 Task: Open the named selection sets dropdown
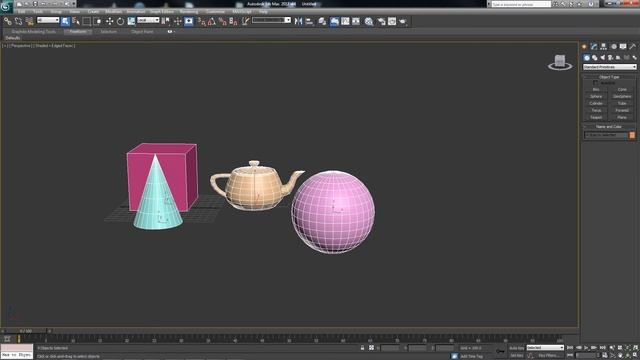coord(271,20)
